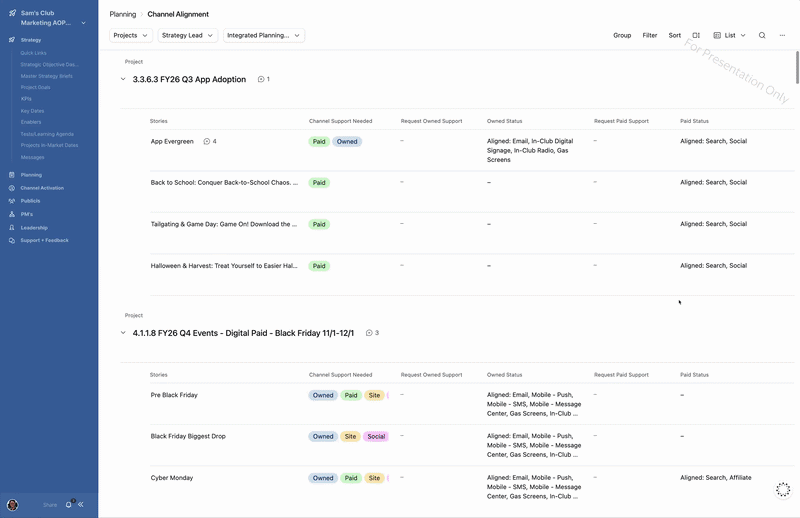
Task: Open the Strategy Lead dropdown
Action: tap(187, 35)
